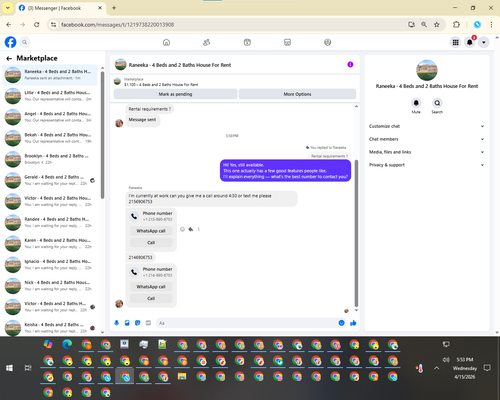Expand Privacy & support section
The width and height of the screenshot is (500, 400).
point(426,165)
